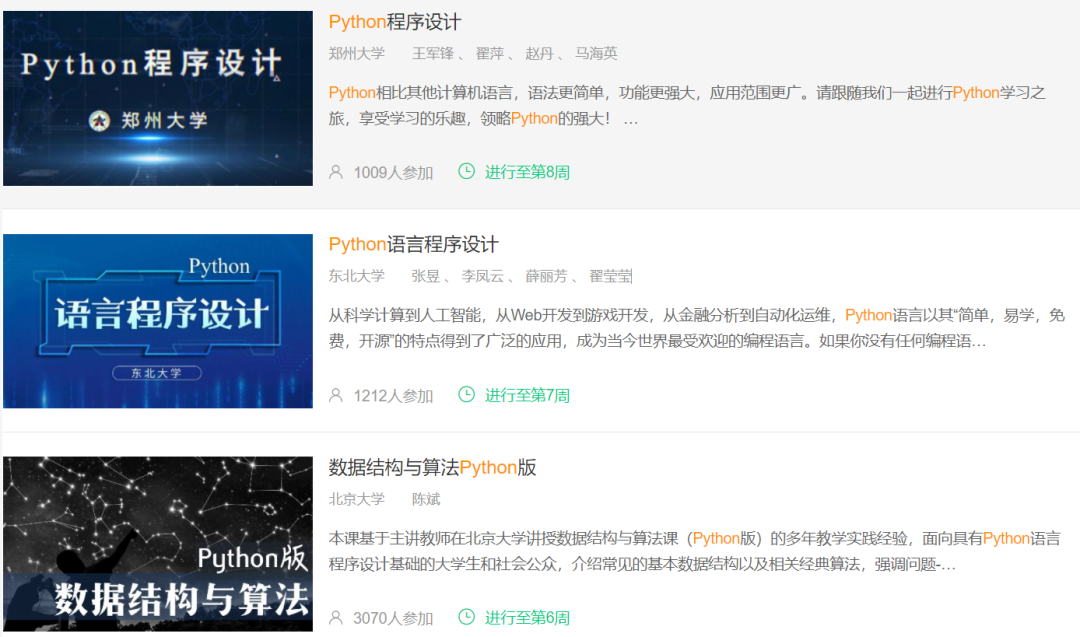Click instructor name 薛丽芳
The image size is (1080, 637).
(x=546, y=276)
